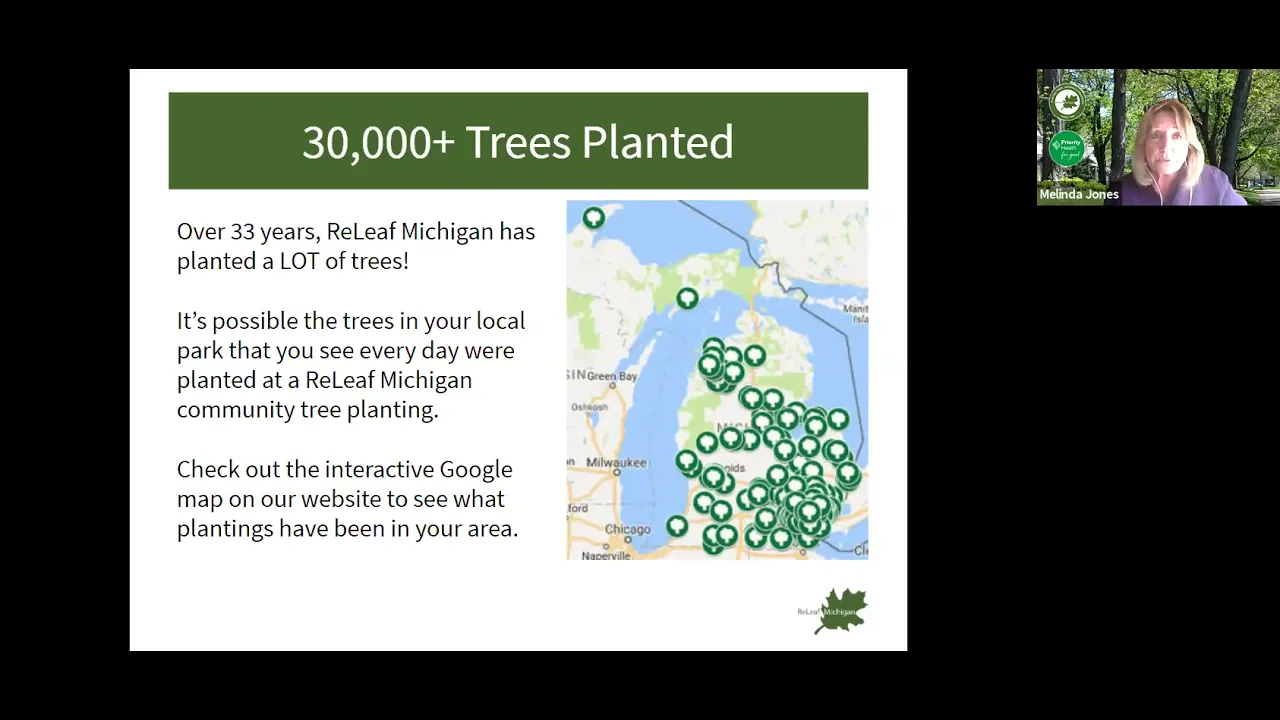Click the Melinda Jones name label

point(1079,194)
